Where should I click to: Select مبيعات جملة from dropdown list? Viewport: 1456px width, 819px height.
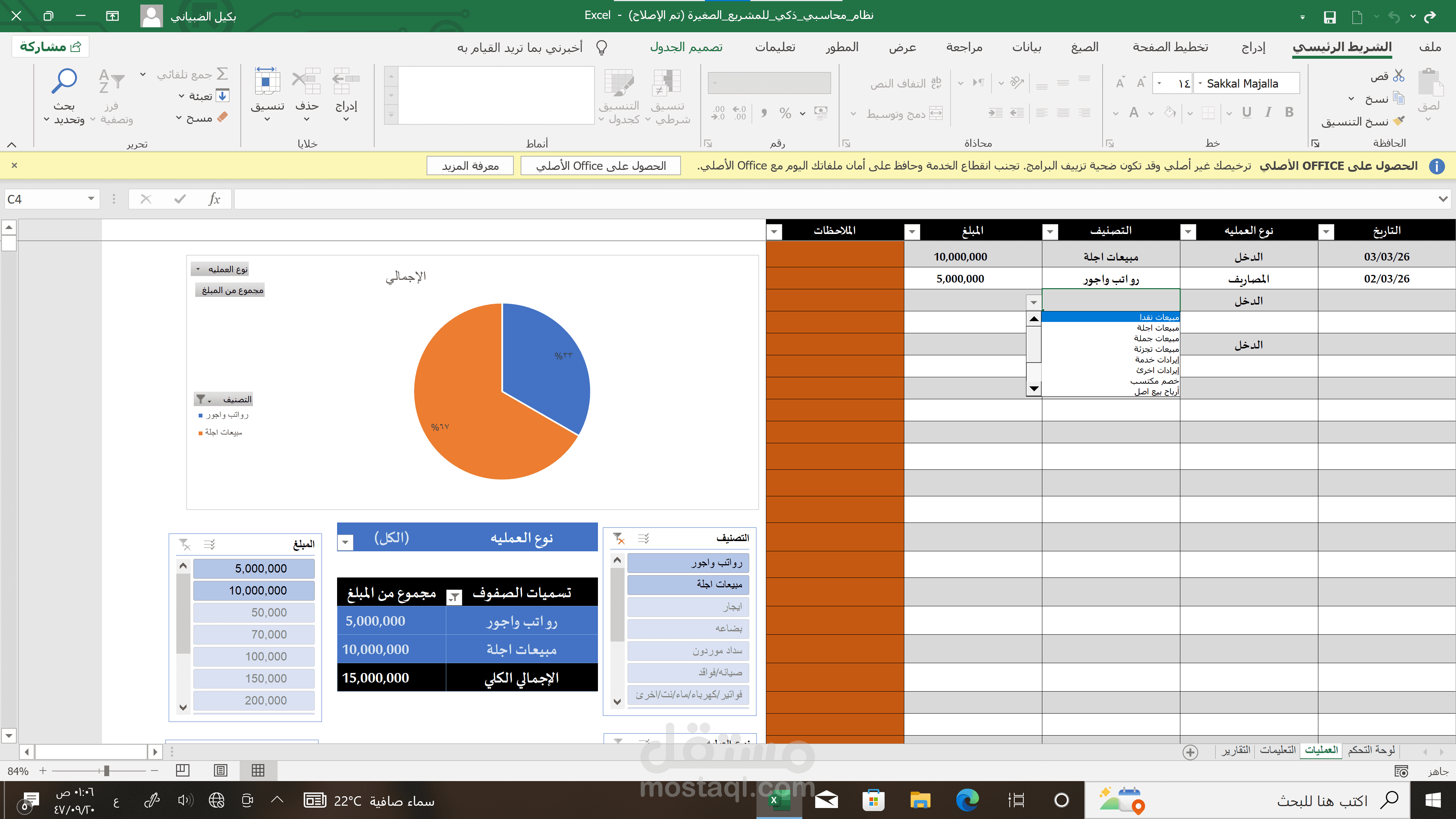tap(1156, 338)
